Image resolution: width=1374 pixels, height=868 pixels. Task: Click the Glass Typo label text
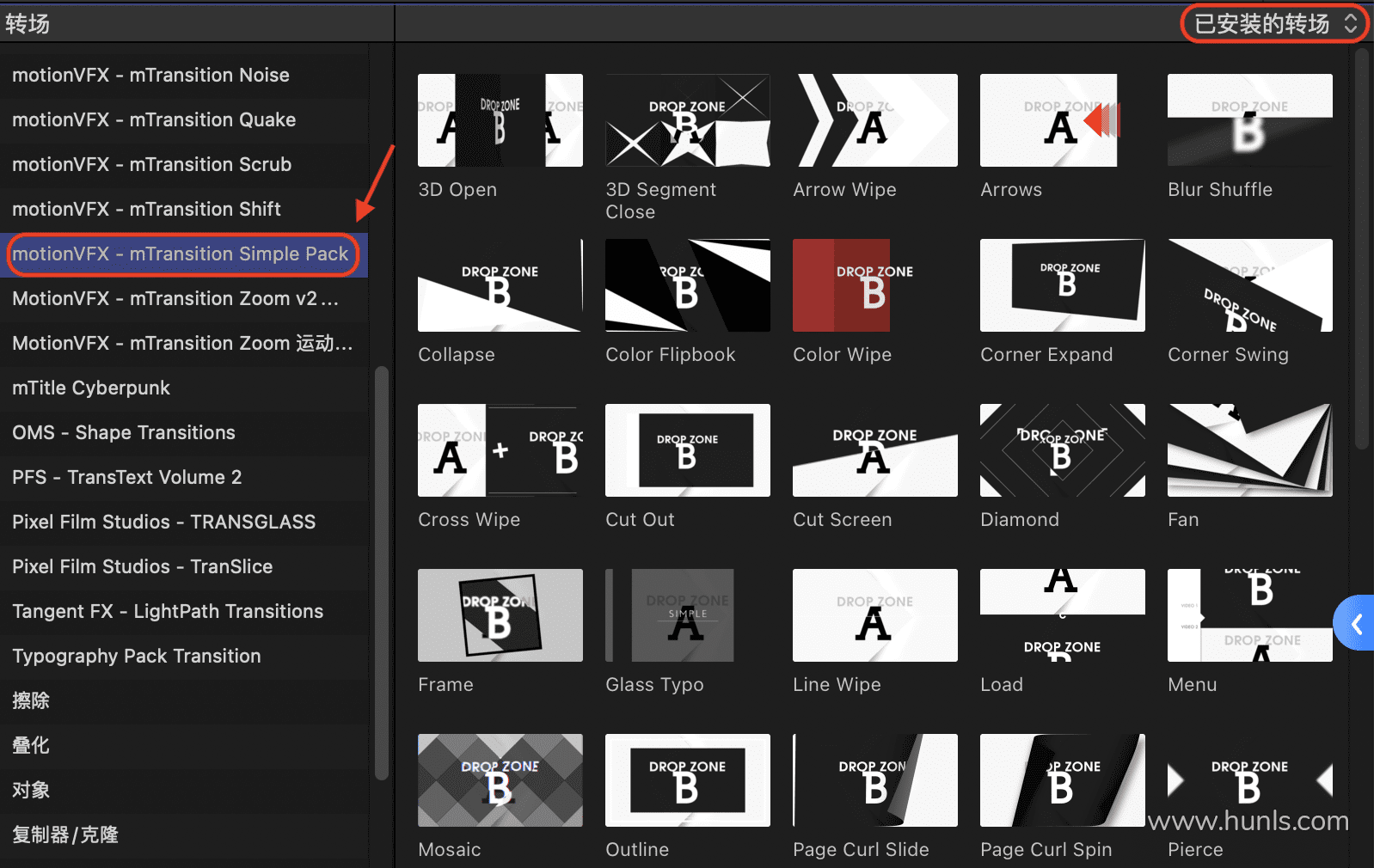[x=654, y=685]
